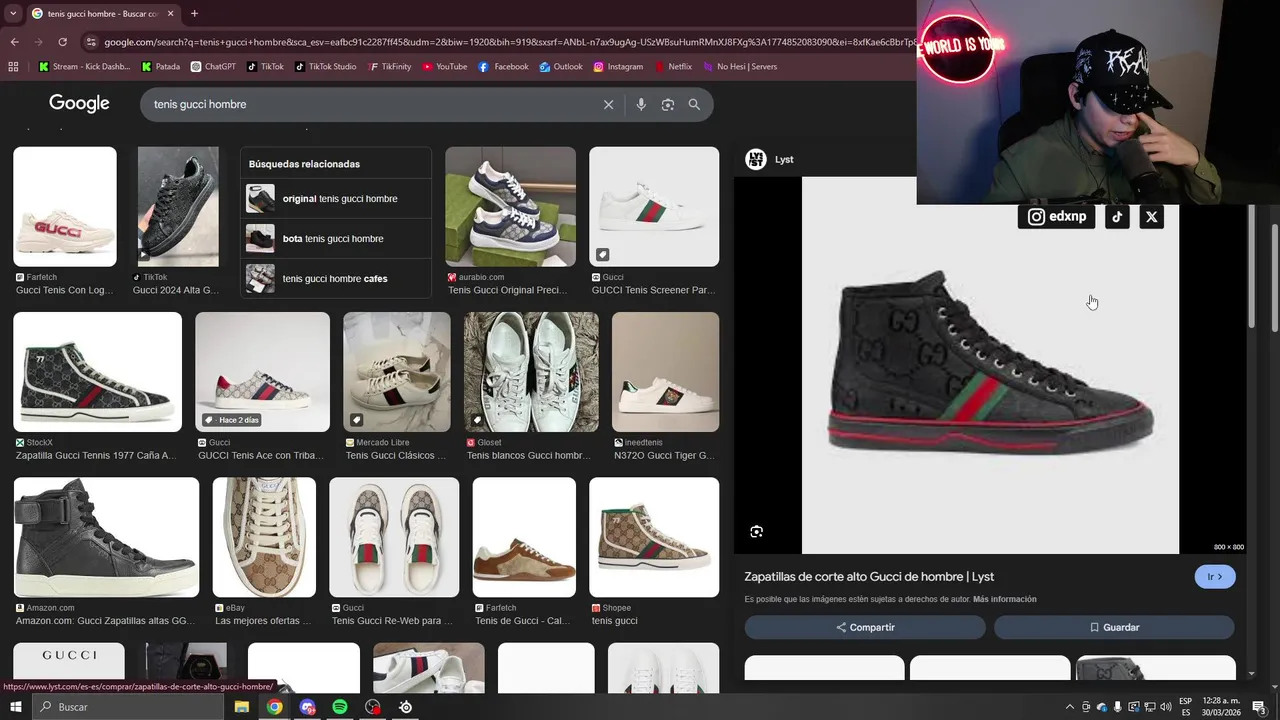Open the 'Más información' copyright link
Image resolution: width=1280 pixels, height=720 pixels.
1005,599
